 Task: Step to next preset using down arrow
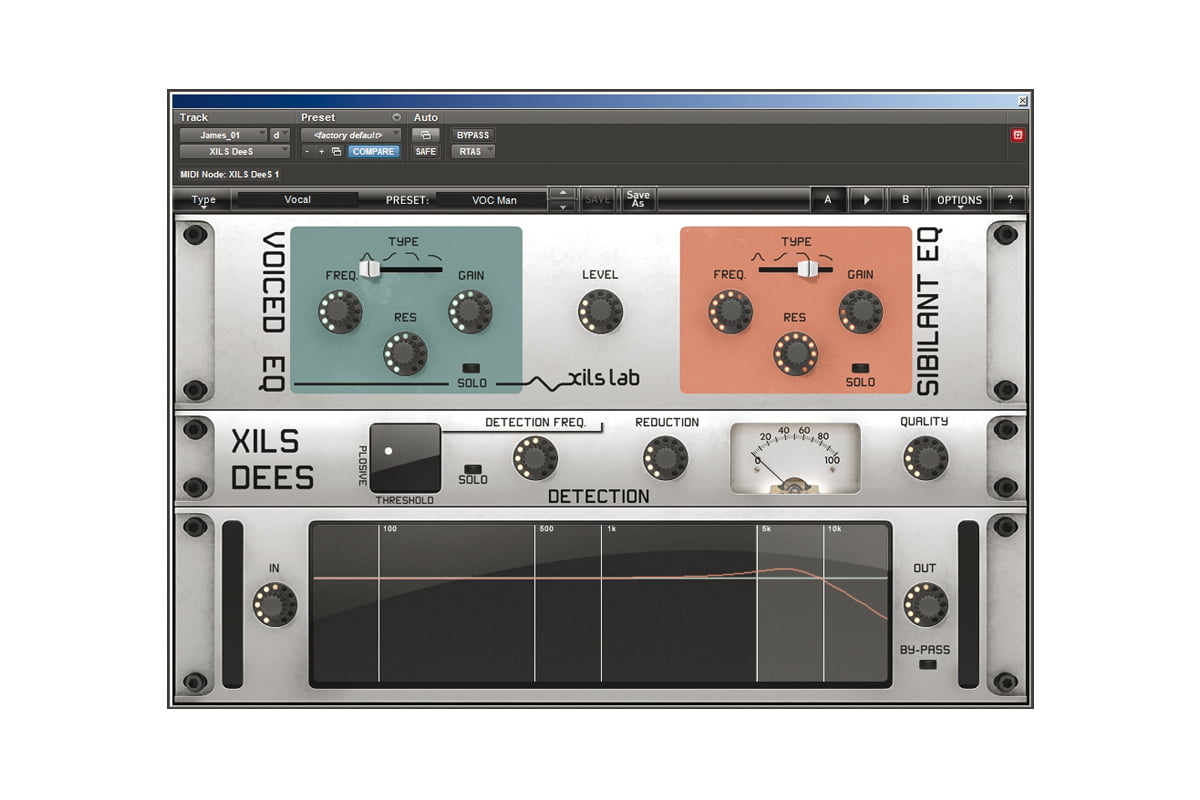tap(563, 206)
